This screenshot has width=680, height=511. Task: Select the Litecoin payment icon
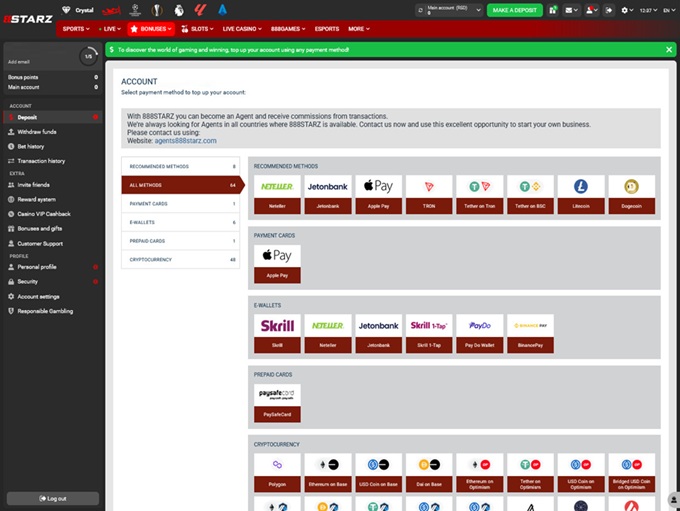click(x=581, y=187)
